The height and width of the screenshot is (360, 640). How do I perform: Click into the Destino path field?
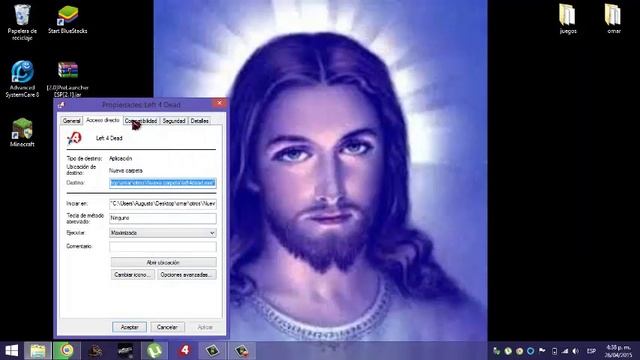pos(162,183)
